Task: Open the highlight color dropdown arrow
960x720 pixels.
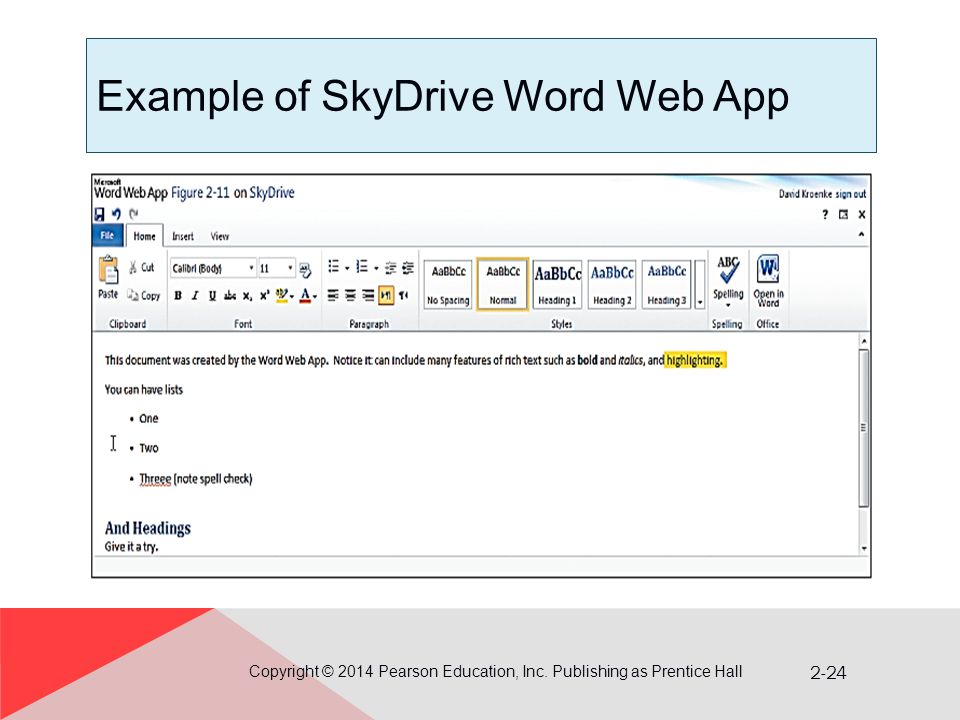Action: [292, 296]
